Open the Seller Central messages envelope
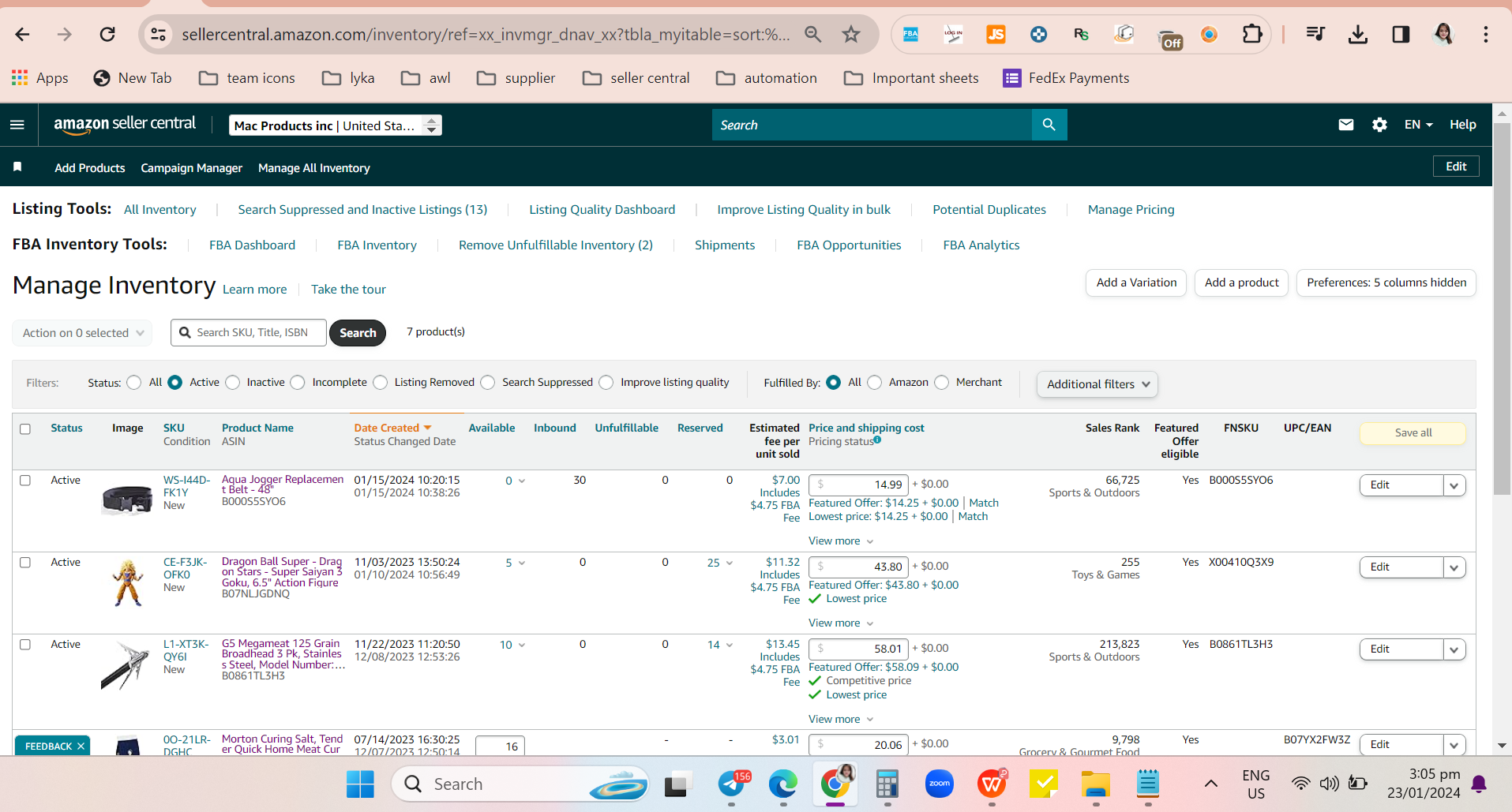This screenshot has width=1512, height=812. pyautogui.click(x=1346, y=125)
